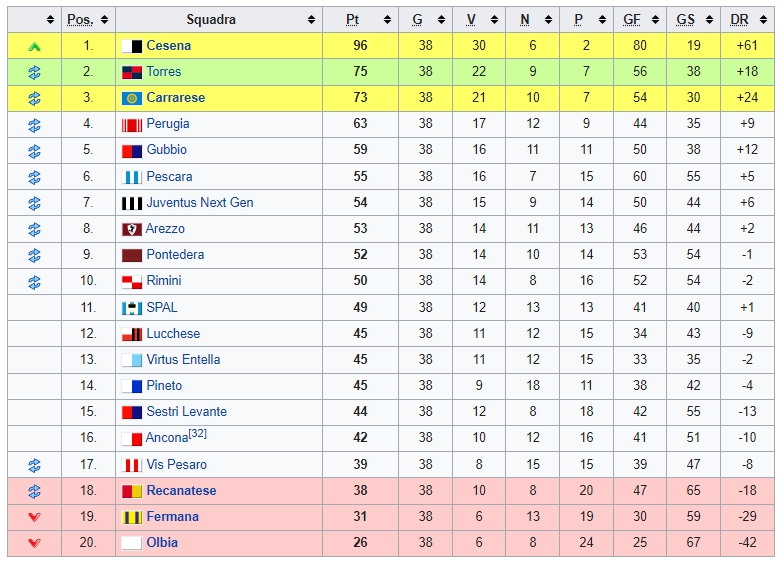Open footnote 32 next to Ancona
782x562 pixels.
(x=198, y=434)
